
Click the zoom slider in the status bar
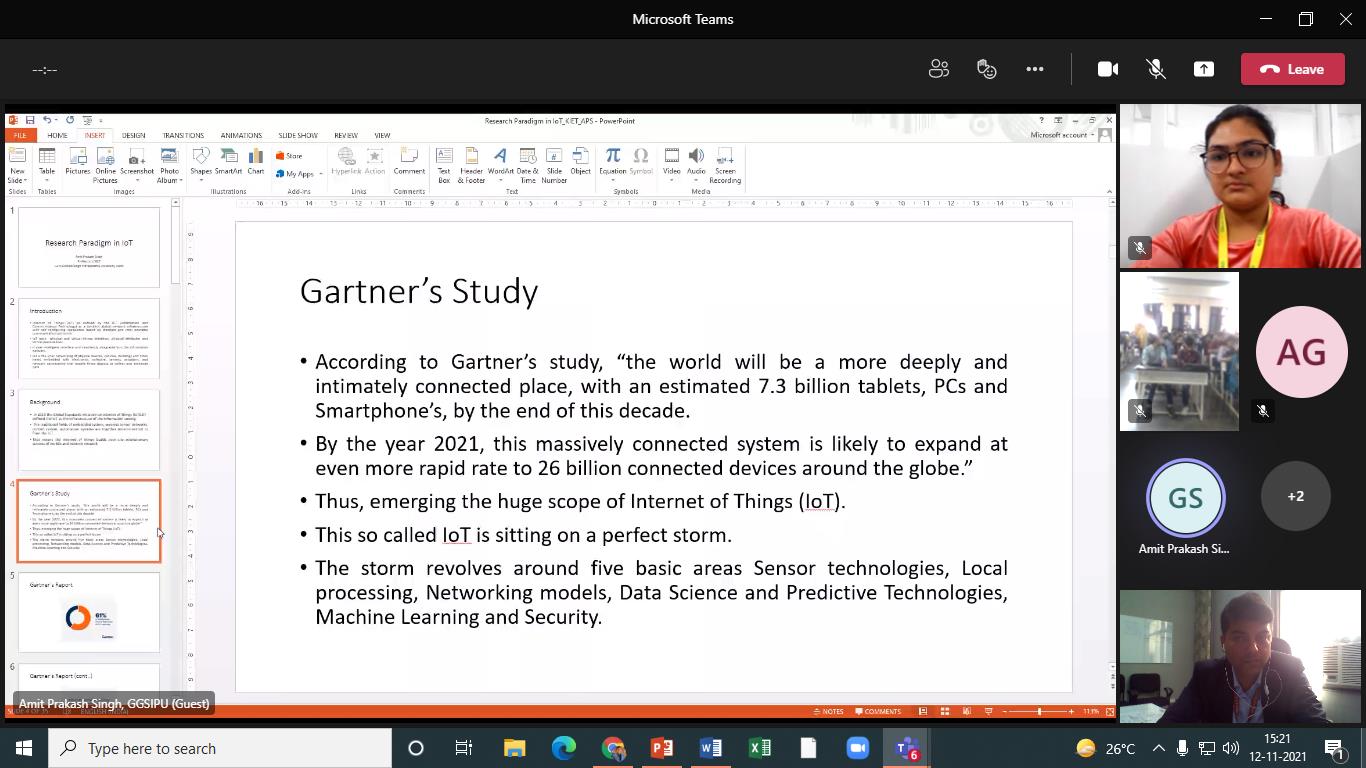(1039, 711)
